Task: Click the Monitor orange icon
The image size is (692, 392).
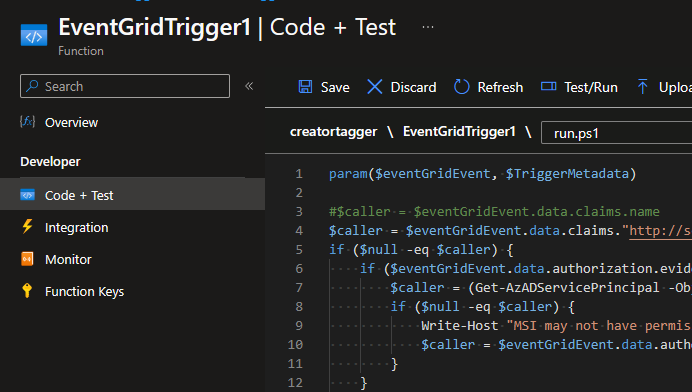Action: click(27, 259)
